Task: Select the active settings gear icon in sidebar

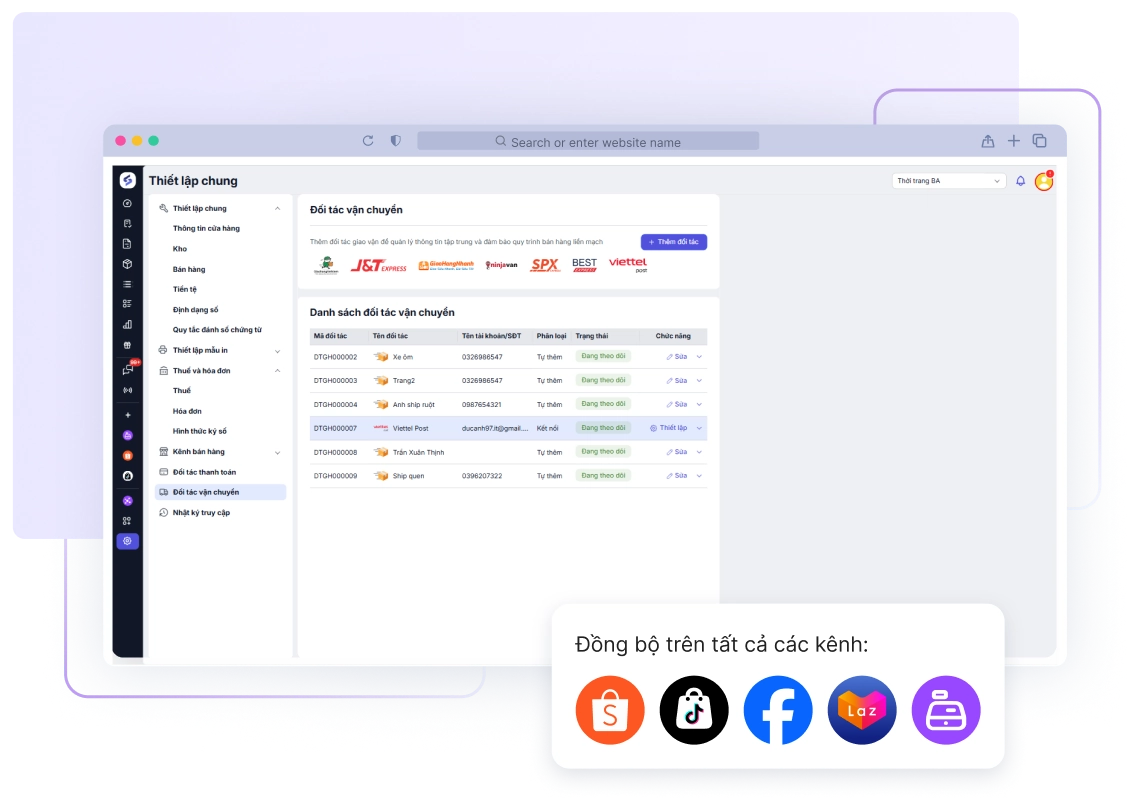Action: 127,541
